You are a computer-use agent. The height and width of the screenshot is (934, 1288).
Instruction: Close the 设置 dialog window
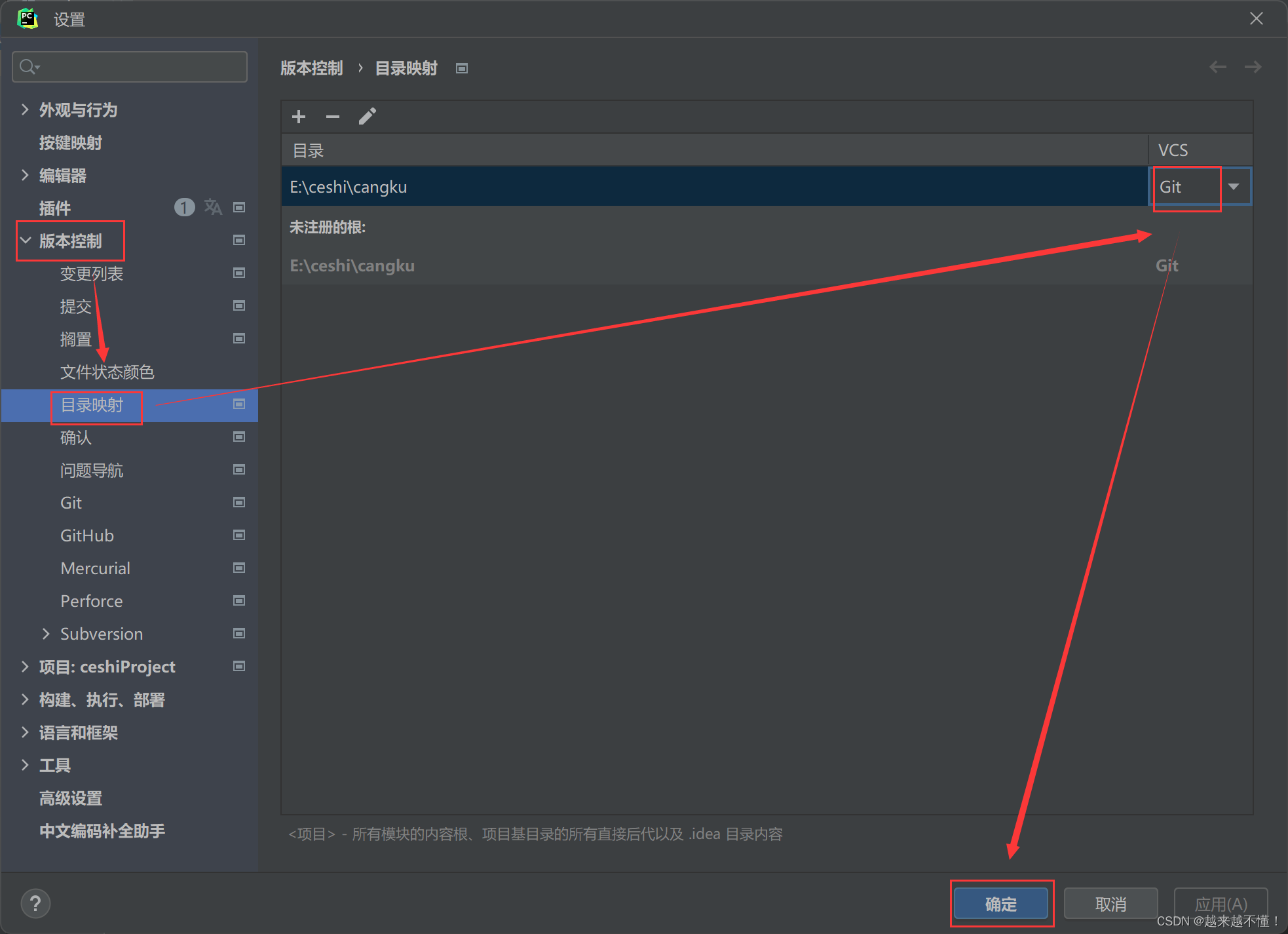[1256, 18]
